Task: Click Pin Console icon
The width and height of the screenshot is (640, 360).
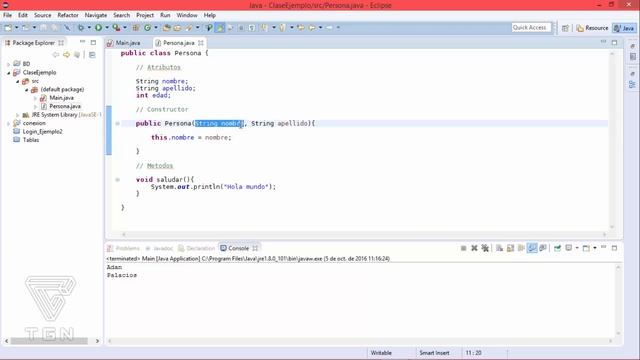Action: click(557, 248)
